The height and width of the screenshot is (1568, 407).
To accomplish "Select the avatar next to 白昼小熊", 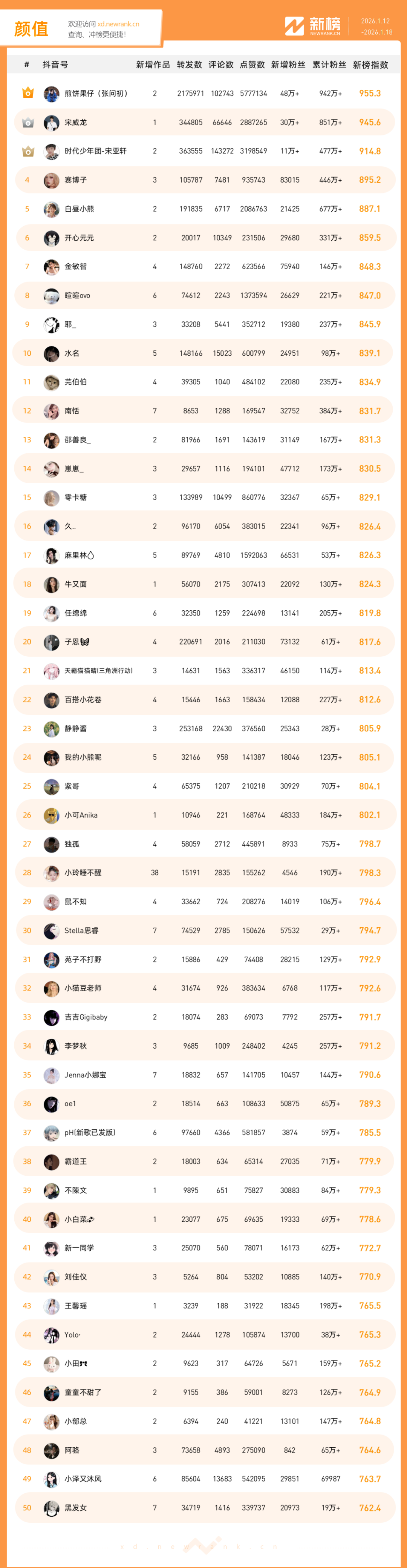I will (51, 209).
